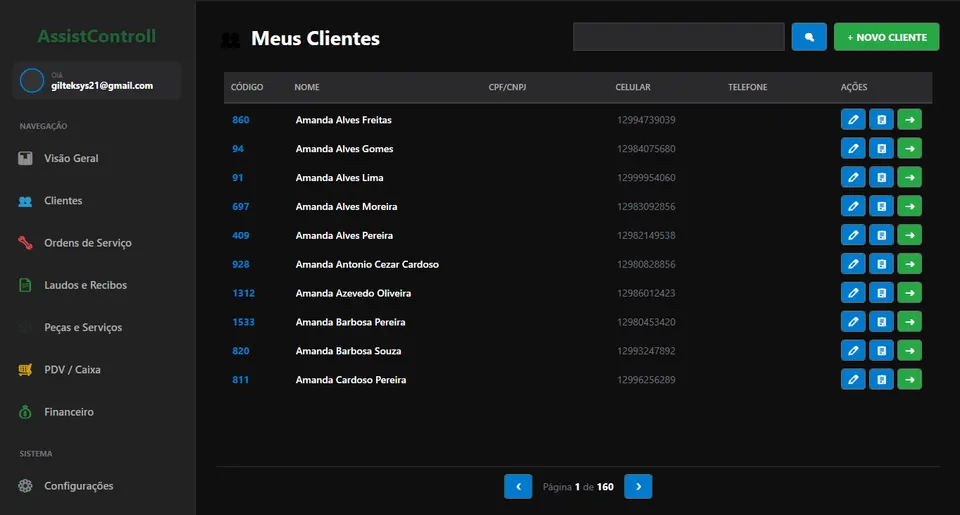Click client code 697
Image resolution: width=960 pixels, height=515 pixels.
click(x=241, y=206)
